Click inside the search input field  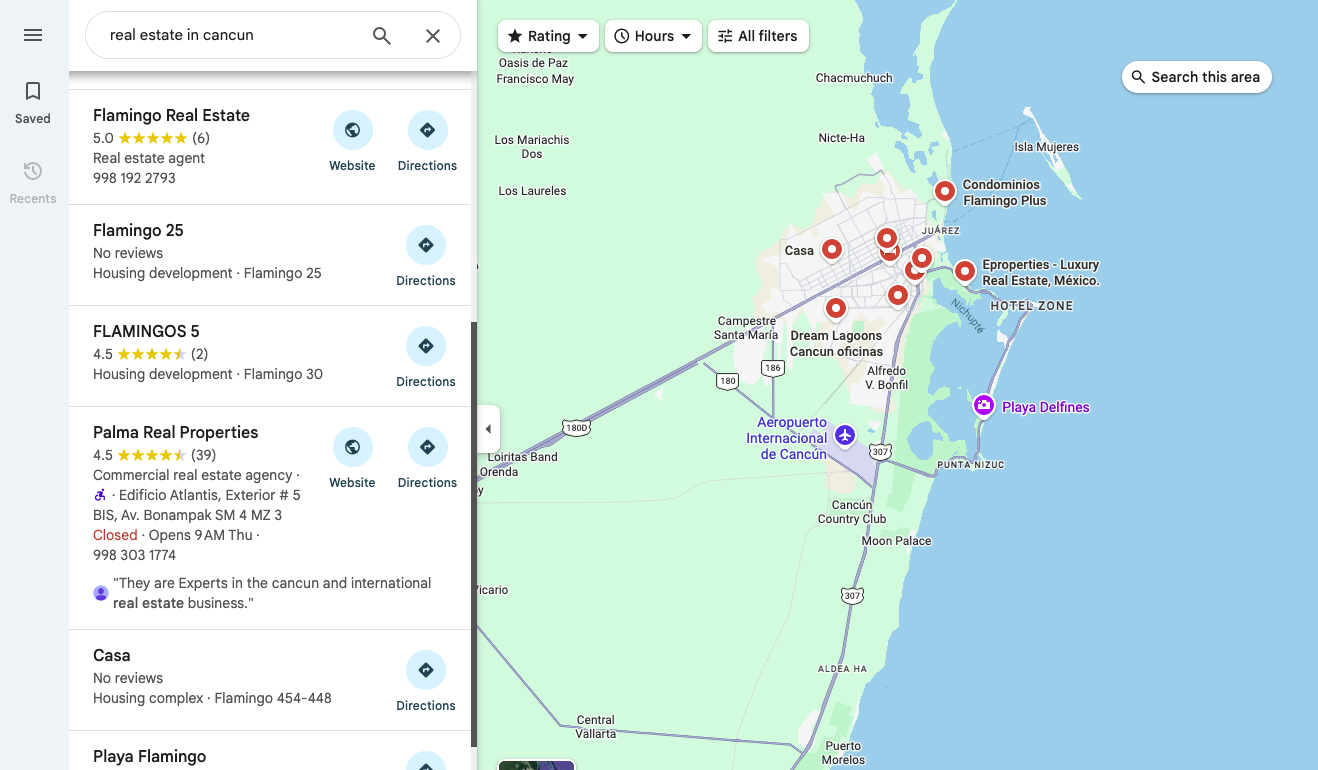click(220, 35)
